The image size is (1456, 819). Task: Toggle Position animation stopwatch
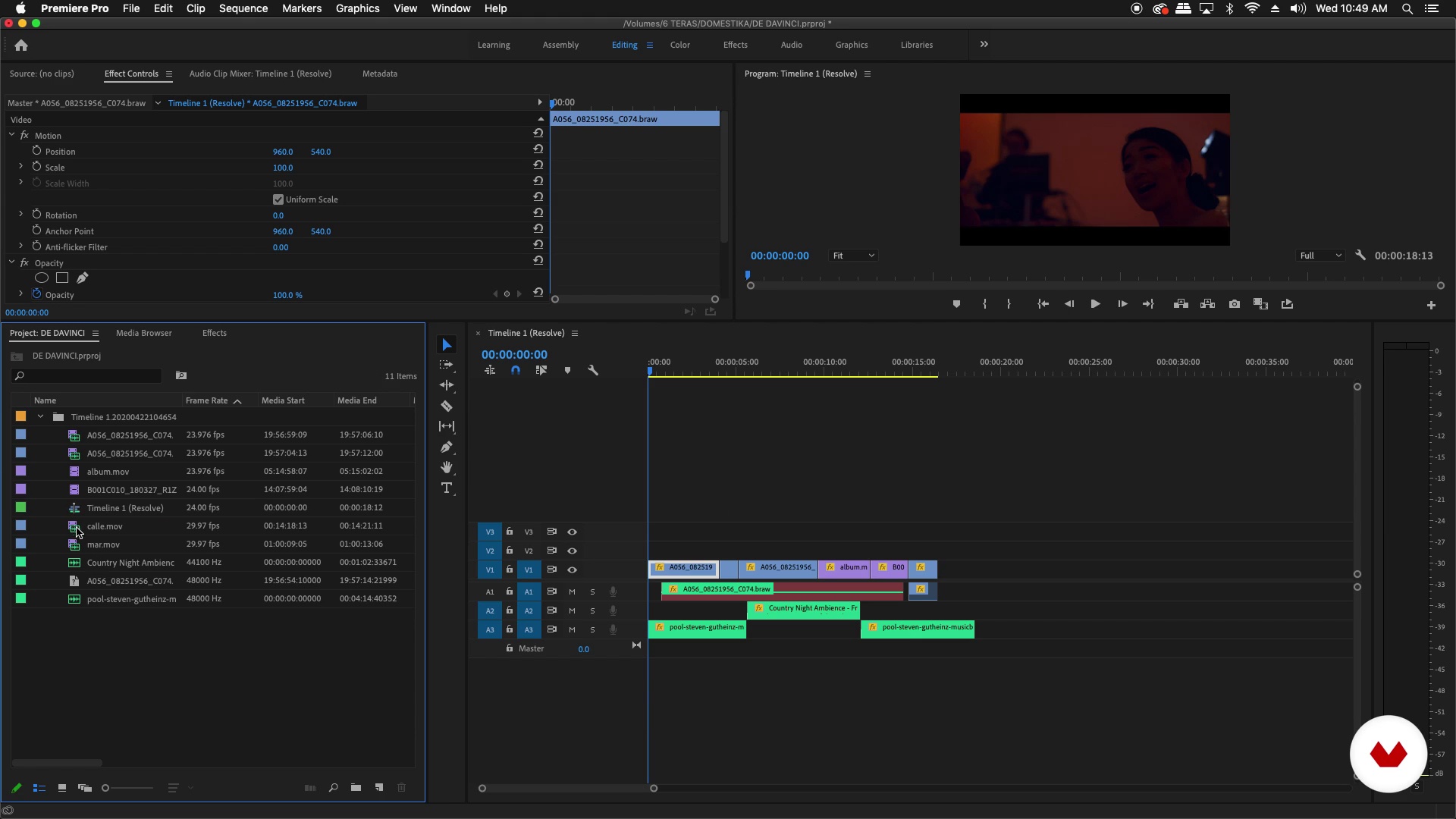36,151
